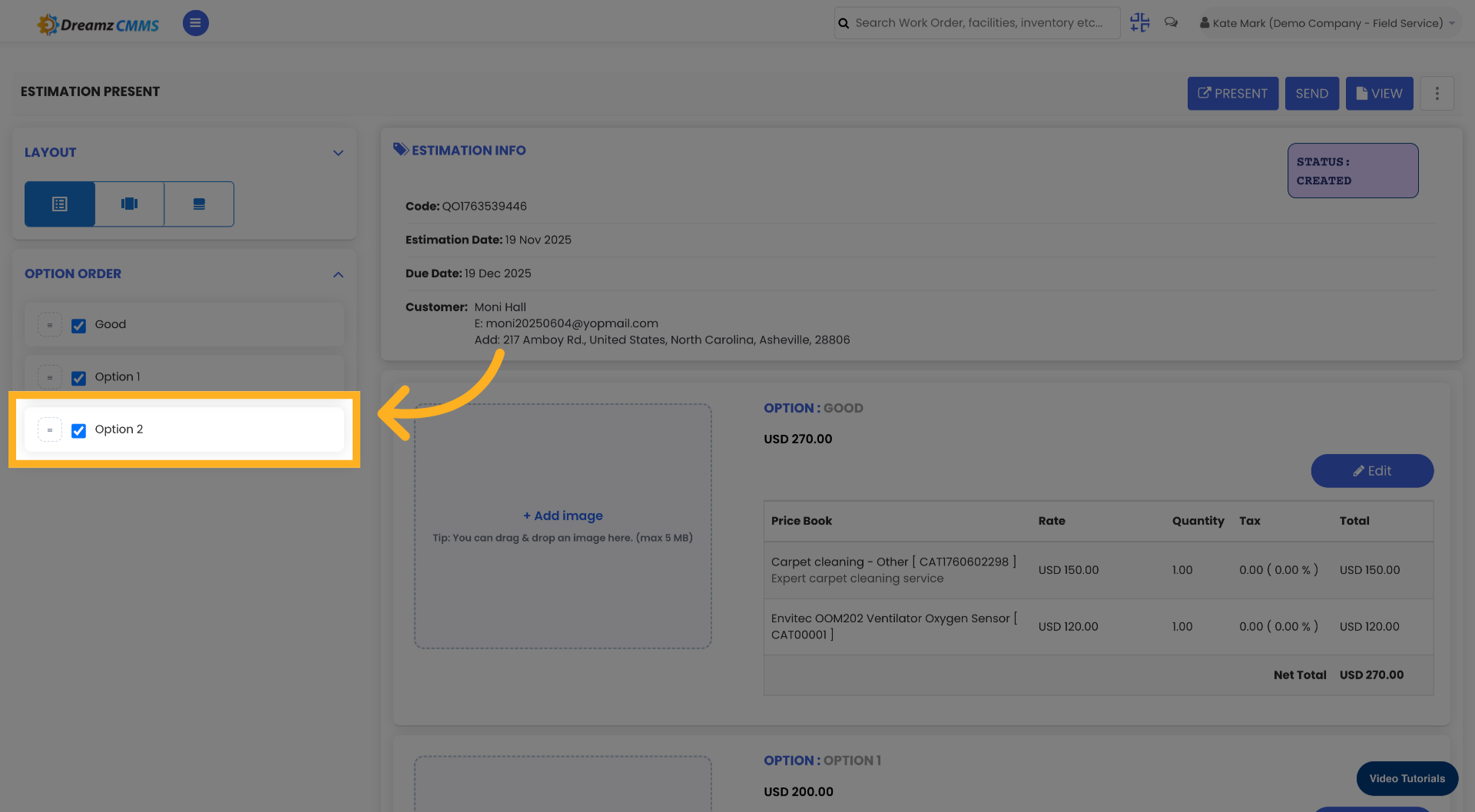Viewport: 1475px width, 812px height.
Task: Open the chat messages icon
Action: click(x=1171, y=22)
